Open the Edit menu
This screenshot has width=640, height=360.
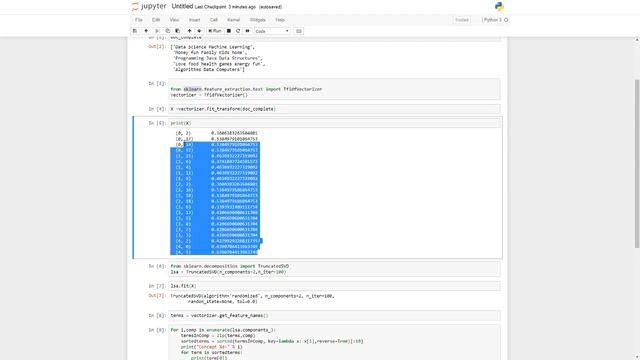156,20
